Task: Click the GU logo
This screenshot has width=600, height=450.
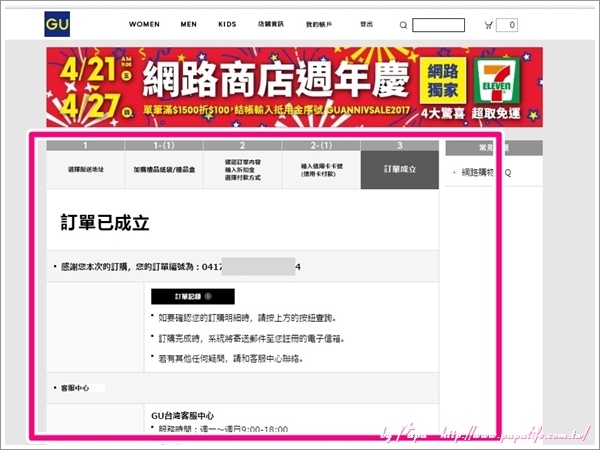Action: (57, 24)
